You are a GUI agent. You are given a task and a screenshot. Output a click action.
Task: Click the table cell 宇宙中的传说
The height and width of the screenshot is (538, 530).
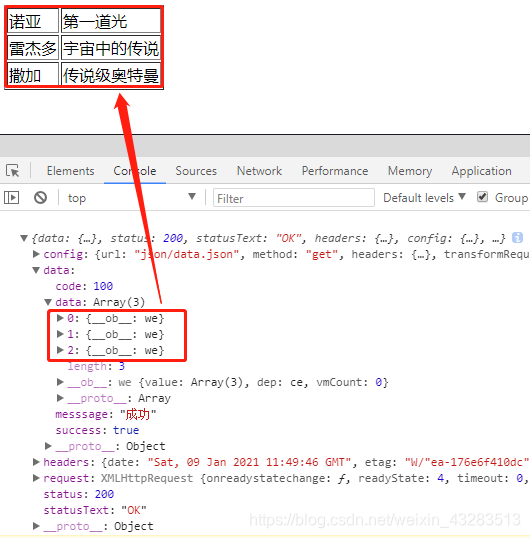[x=111, y=48]
